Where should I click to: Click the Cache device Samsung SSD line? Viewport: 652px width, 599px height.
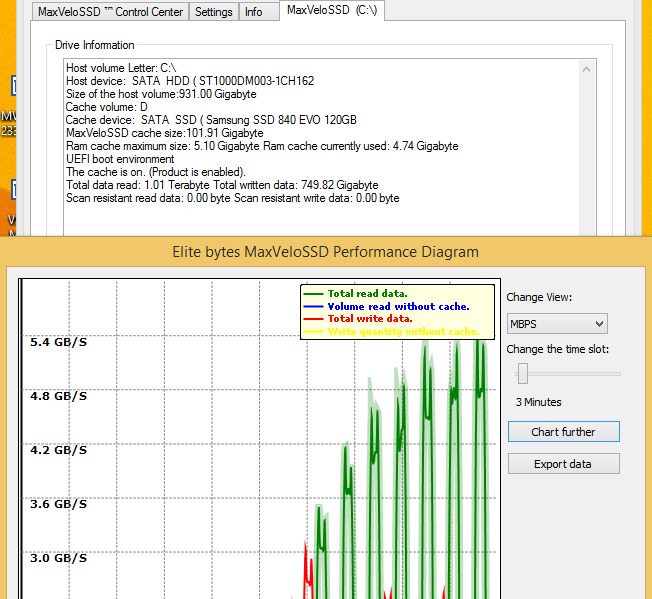click(x=211, y=120)
